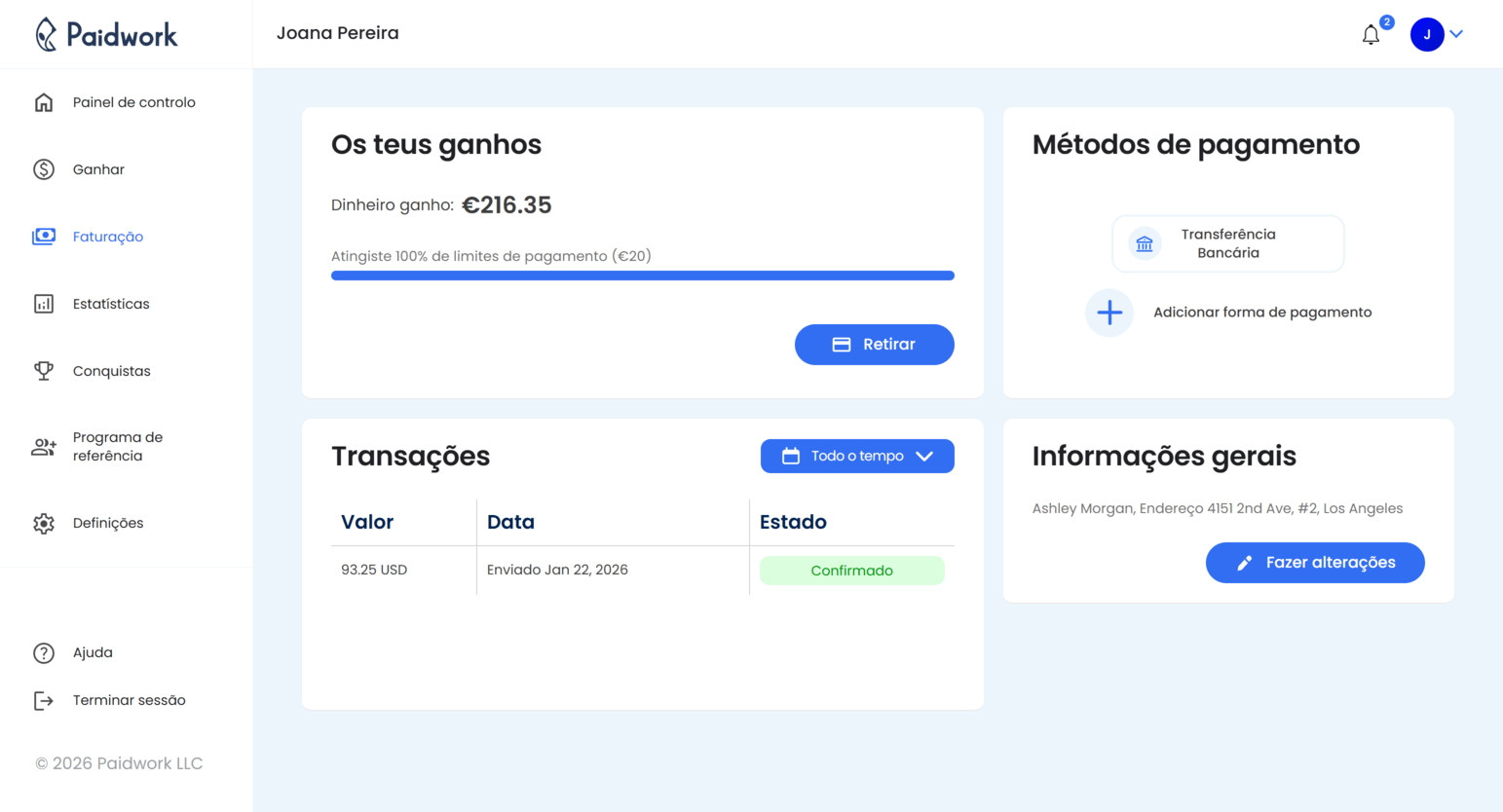Screen dimensions: 1503x812
Task: Click Terminar sessão logout icon
Action: click(x=44, y=699)
